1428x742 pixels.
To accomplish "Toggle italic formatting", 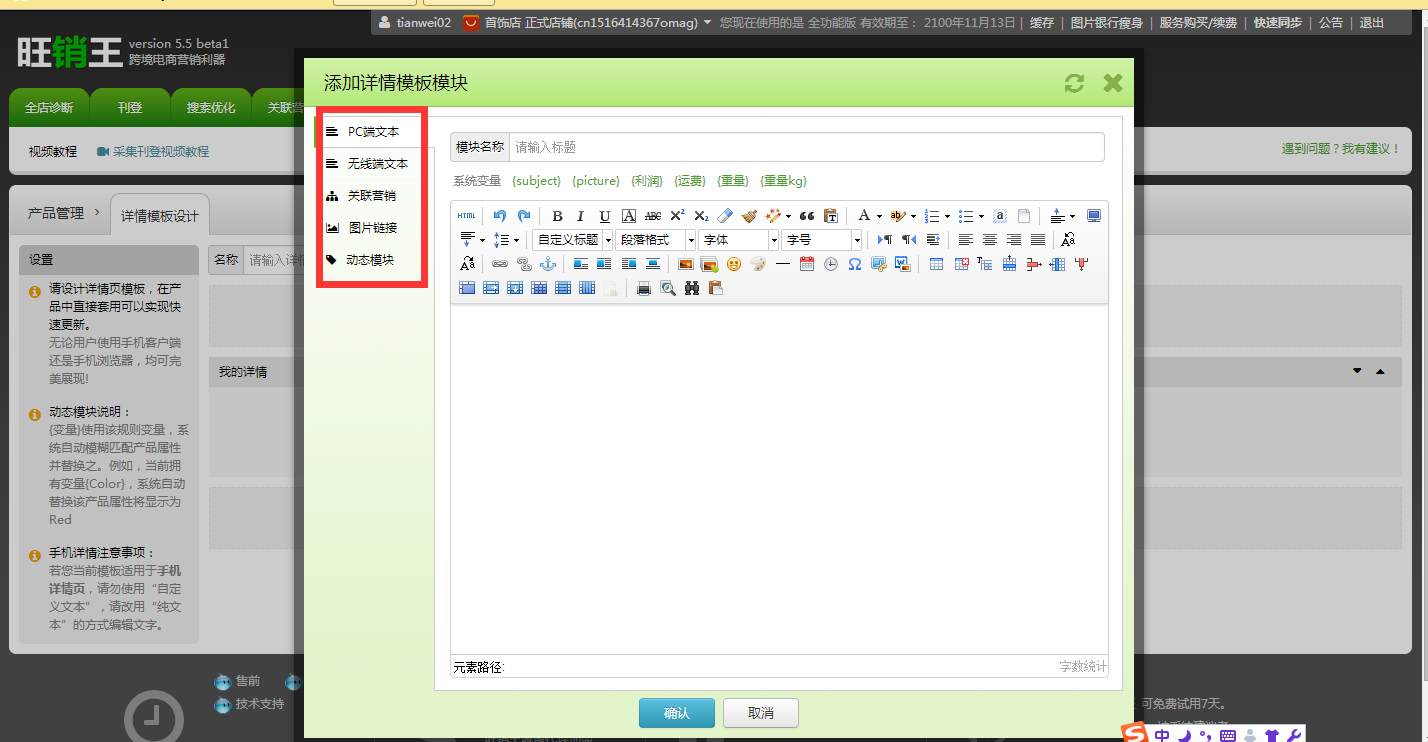I will tap(580, 216).
